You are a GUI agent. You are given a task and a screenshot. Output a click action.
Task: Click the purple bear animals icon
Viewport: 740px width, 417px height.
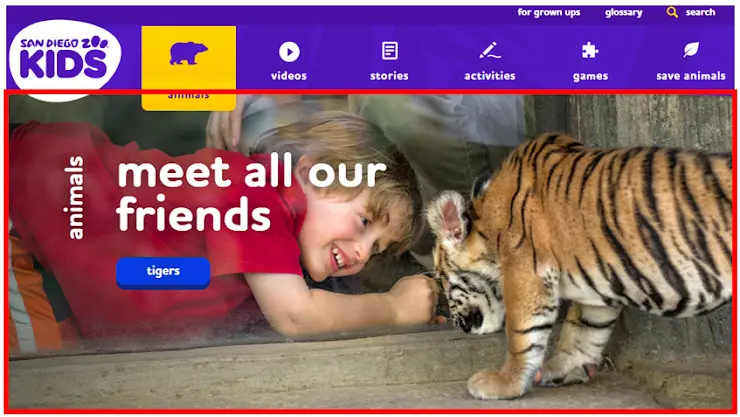tap(188, 53)
